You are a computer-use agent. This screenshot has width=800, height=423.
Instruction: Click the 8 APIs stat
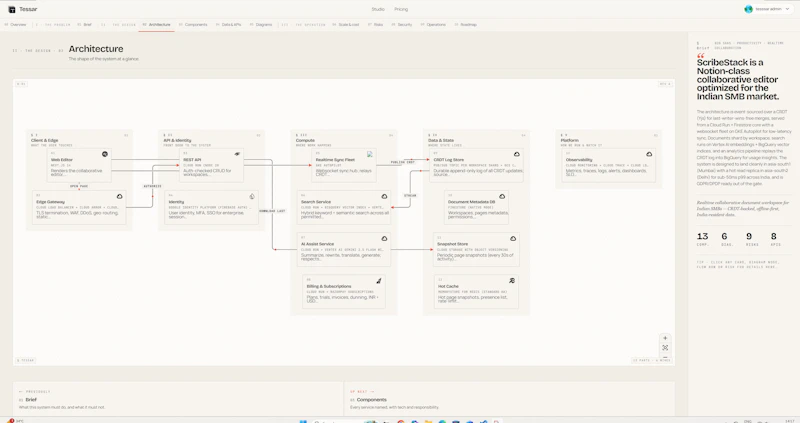(x=775, y=239)
